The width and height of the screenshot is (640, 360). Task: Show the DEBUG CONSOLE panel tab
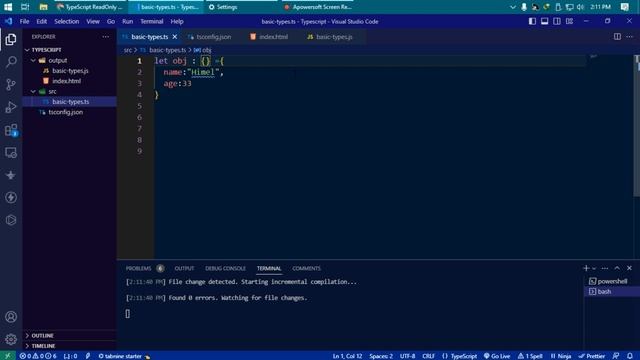tap(225, 268)
